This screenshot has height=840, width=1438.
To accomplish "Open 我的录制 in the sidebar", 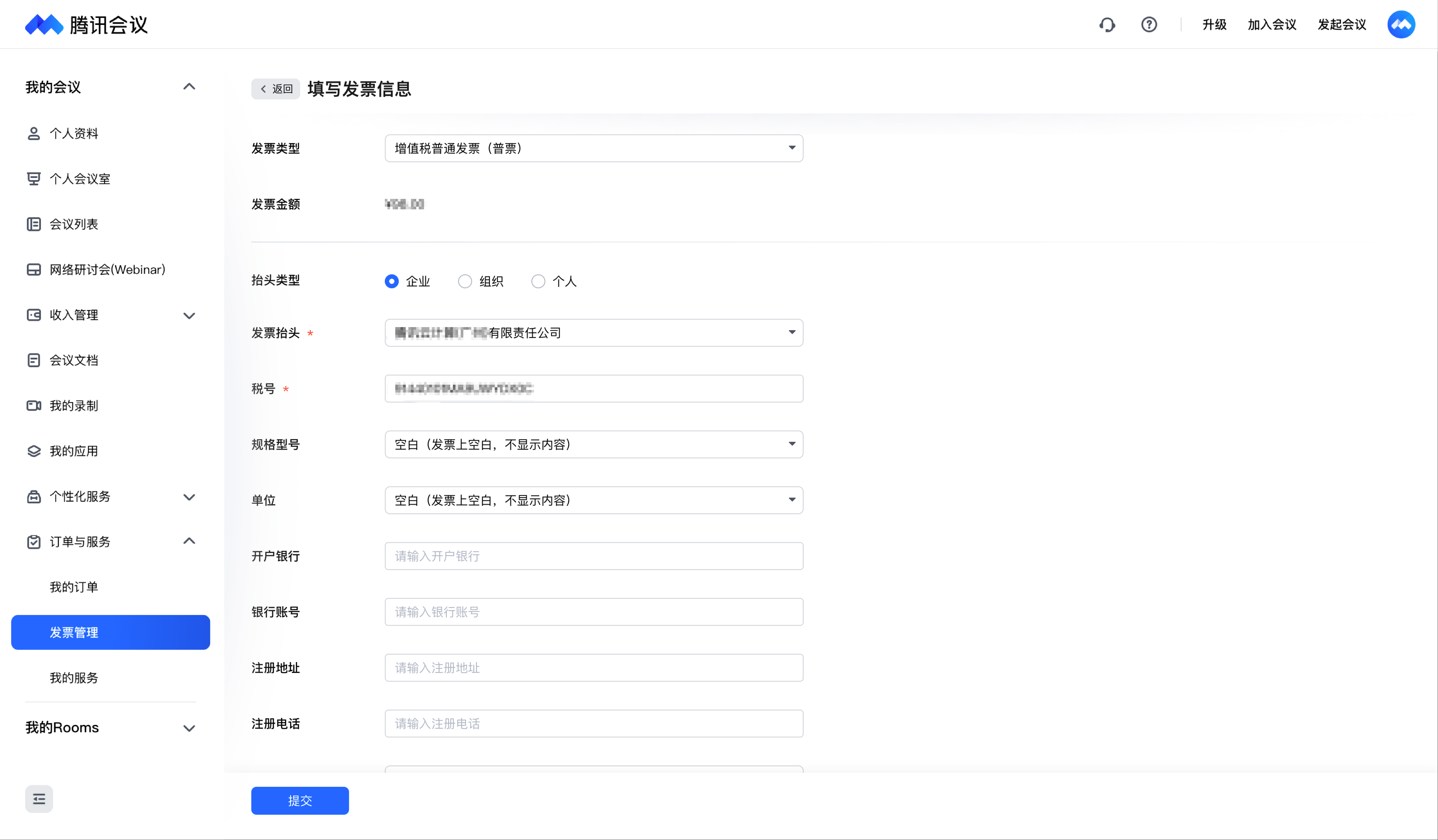I will (x=74, y=405).
